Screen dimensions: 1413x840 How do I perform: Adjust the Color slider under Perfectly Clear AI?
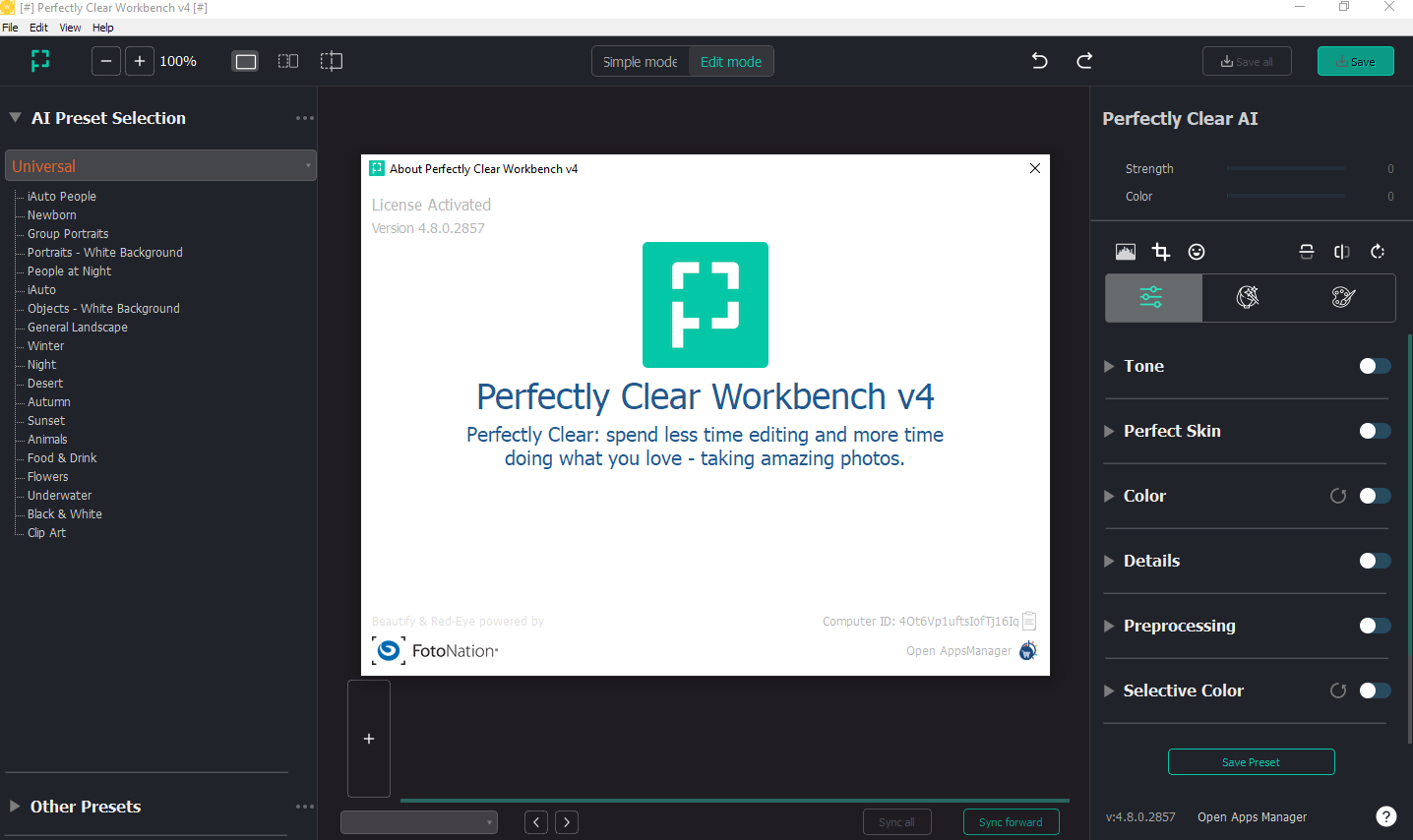[1285, 196]
